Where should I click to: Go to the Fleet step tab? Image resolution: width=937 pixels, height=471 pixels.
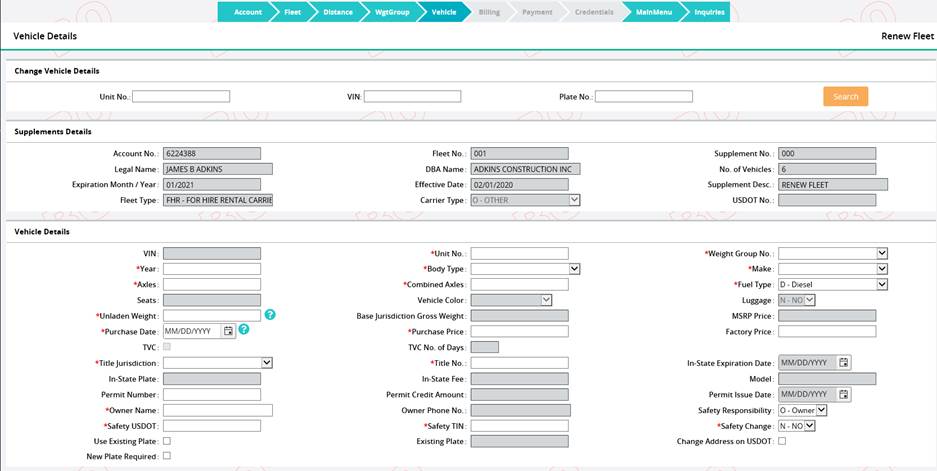tap(291, 12)
